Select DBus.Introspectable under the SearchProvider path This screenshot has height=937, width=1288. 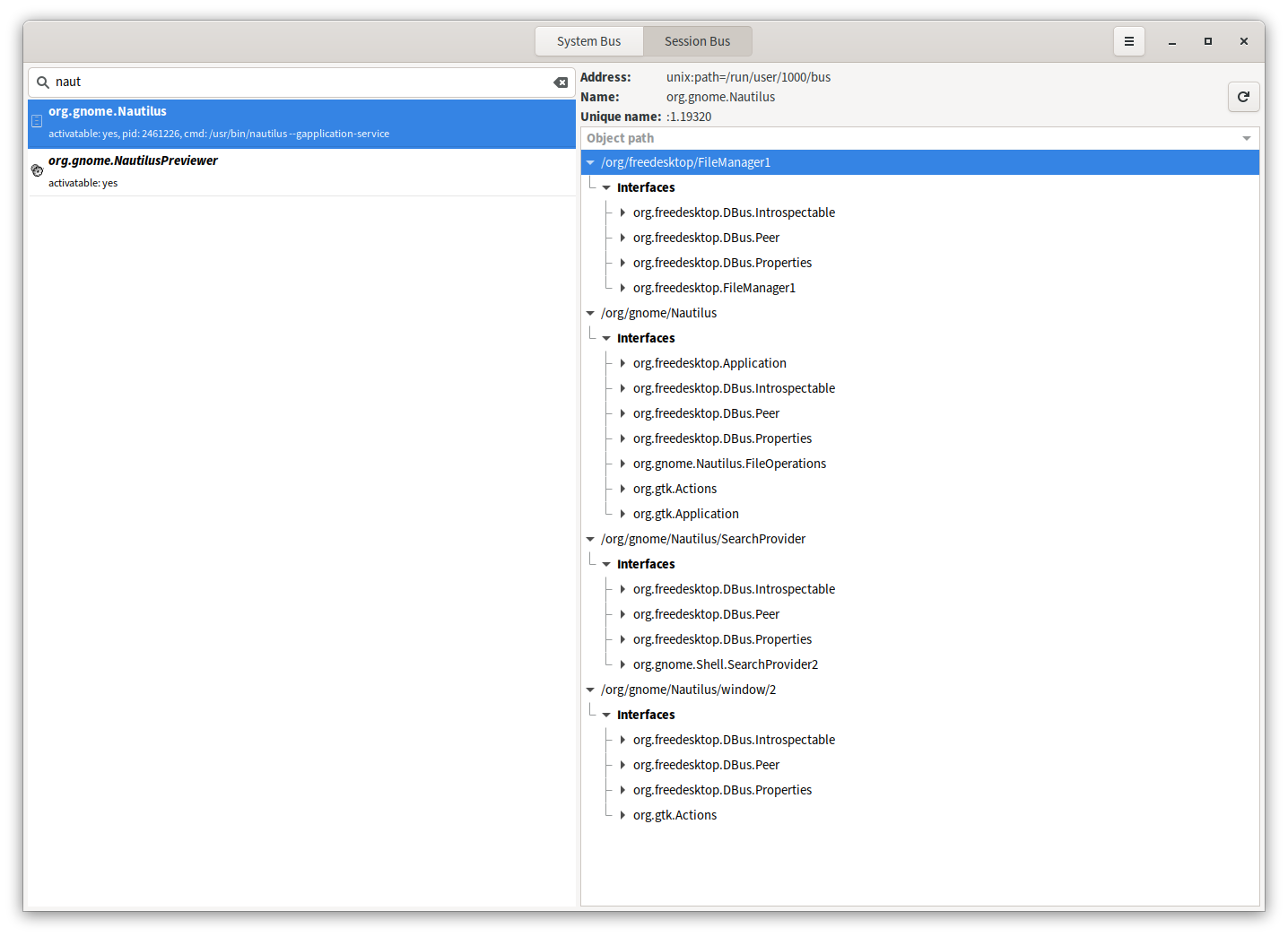click(x=734, y=589)
